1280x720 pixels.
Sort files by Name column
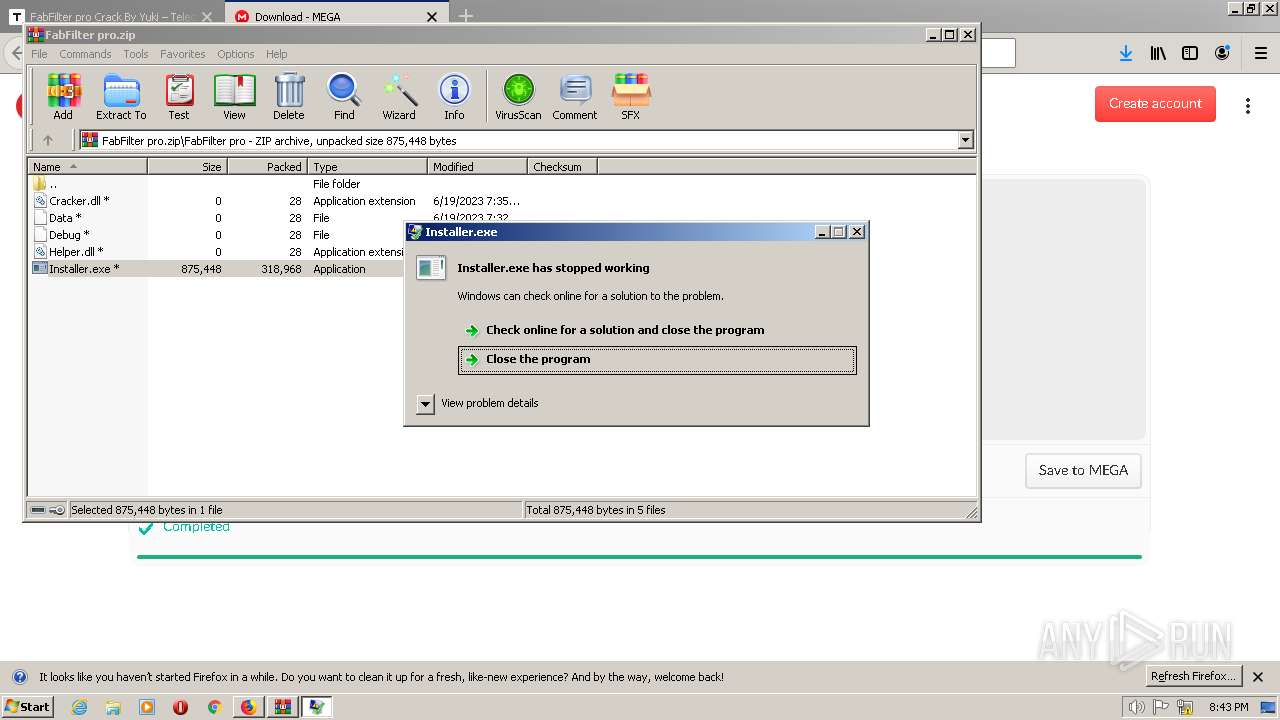(88, 167)
